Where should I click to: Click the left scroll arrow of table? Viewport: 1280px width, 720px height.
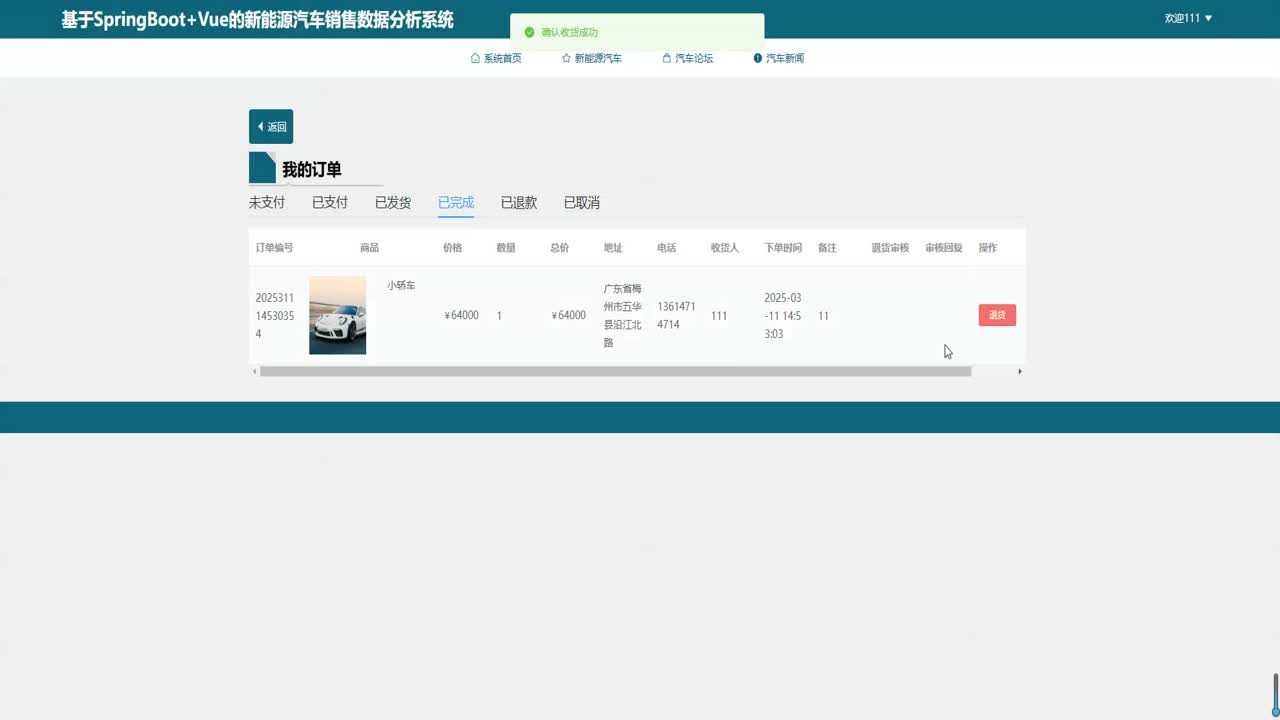[x=254, y=371]
